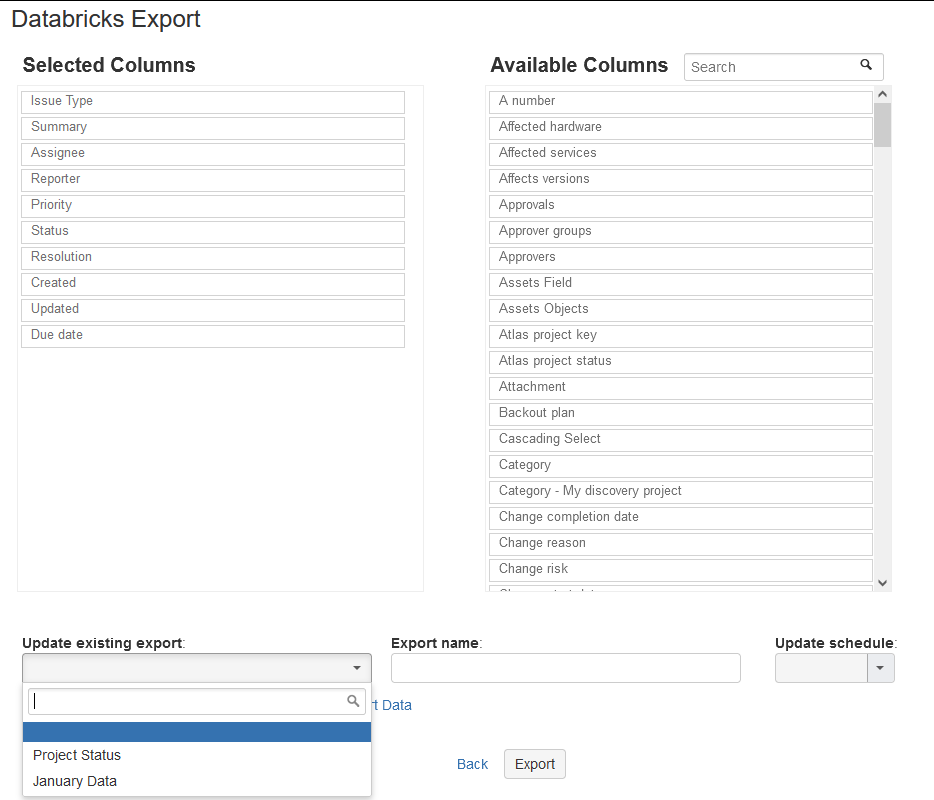Click into the Export name text field
This screenshot has width=934, height=800.
pyautogui.click(x=565, y=668)
